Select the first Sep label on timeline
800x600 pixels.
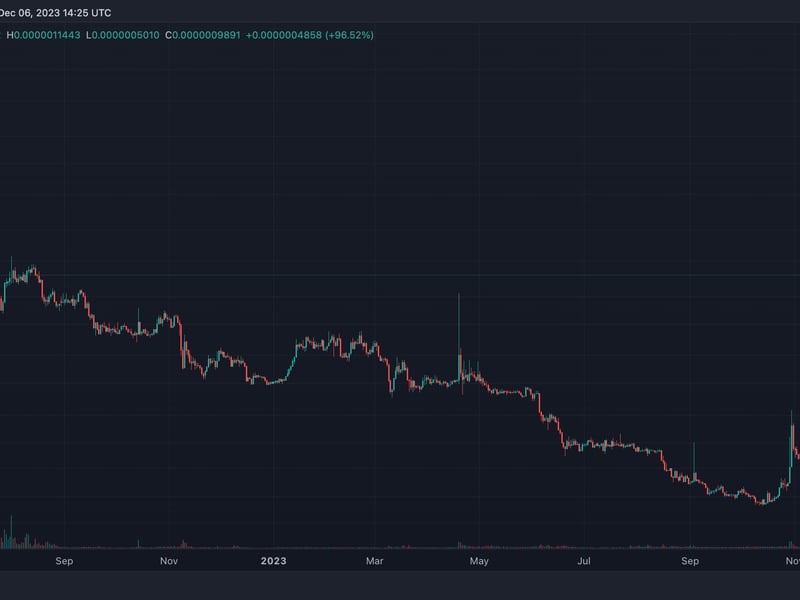[x=64, y=561]
